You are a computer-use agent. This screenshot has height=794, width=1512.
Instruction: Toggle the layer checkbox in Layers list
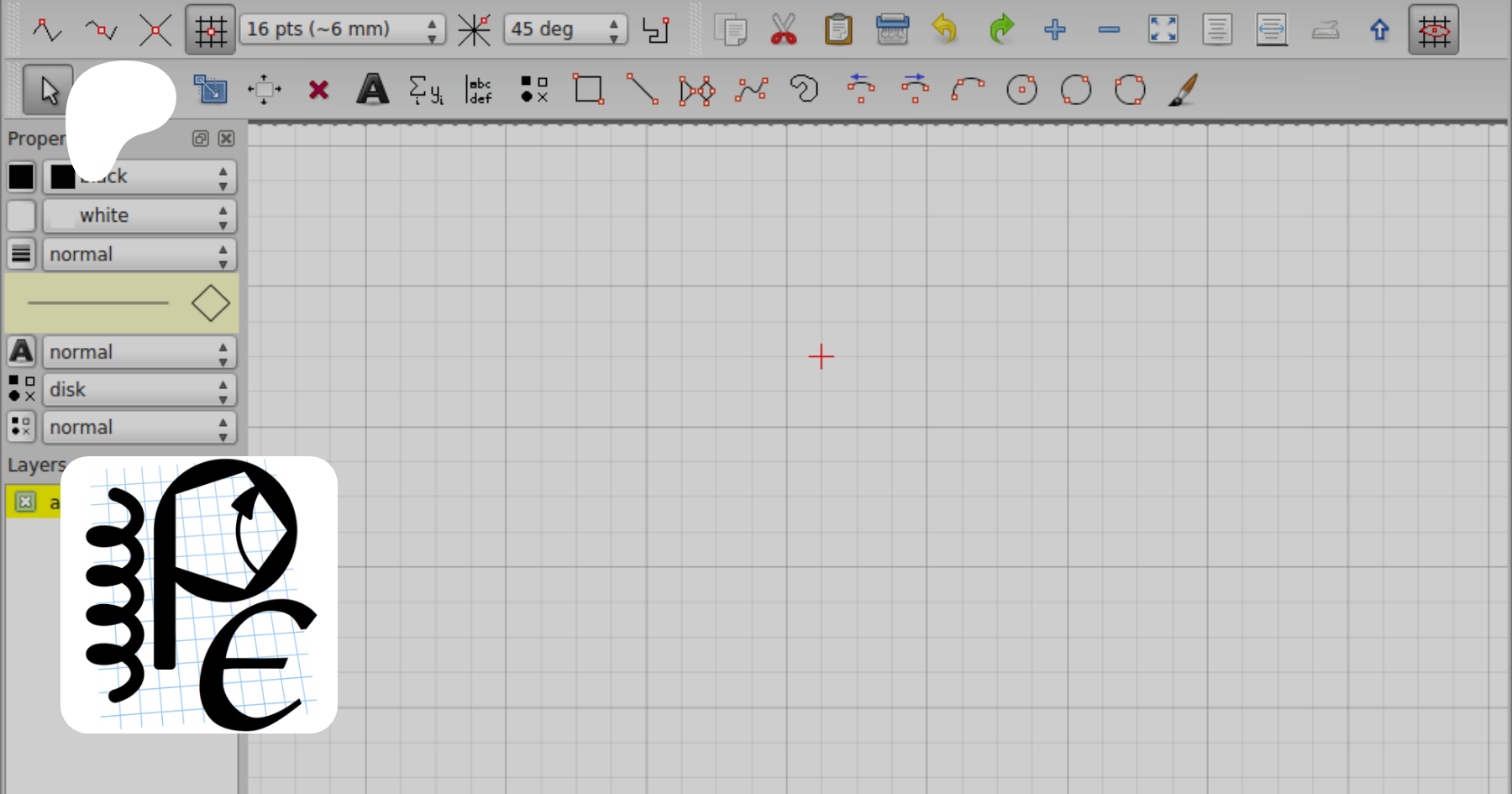click(x=25, y=502)
